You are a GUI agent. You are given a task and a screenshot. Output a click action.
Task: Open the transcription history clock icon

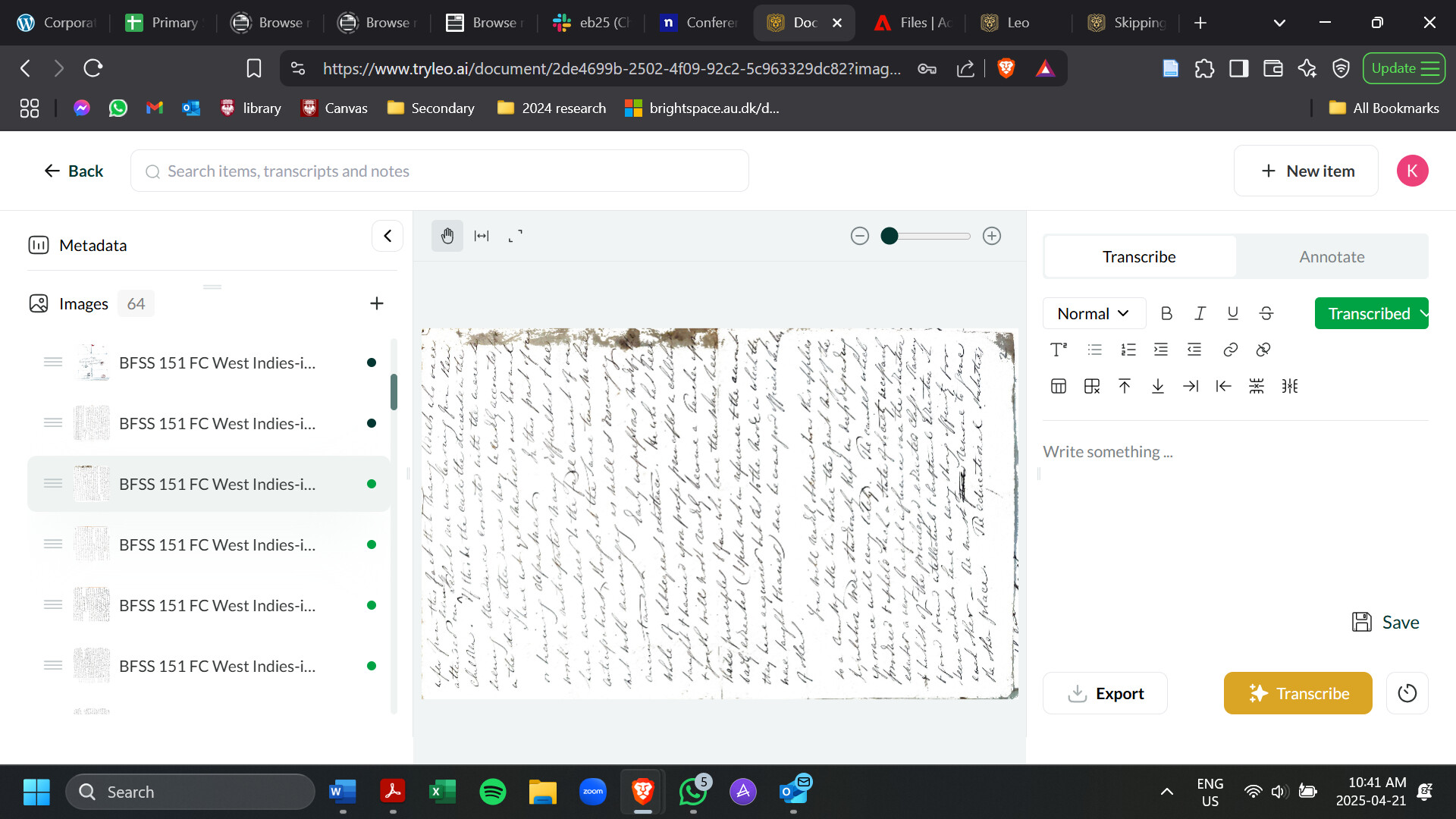[1407, 693]
